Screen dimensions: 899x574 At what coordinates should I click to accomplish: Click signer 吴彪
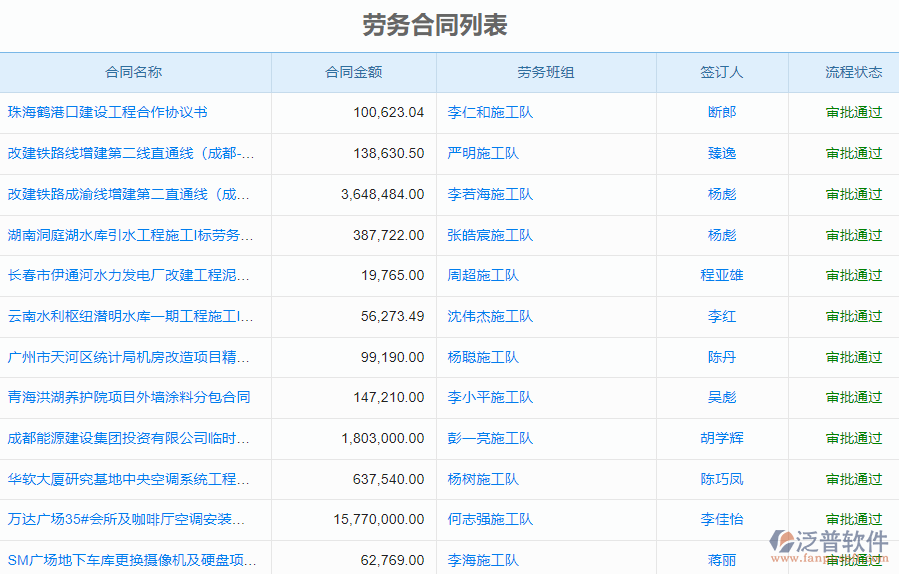click(x=722, y=397)
